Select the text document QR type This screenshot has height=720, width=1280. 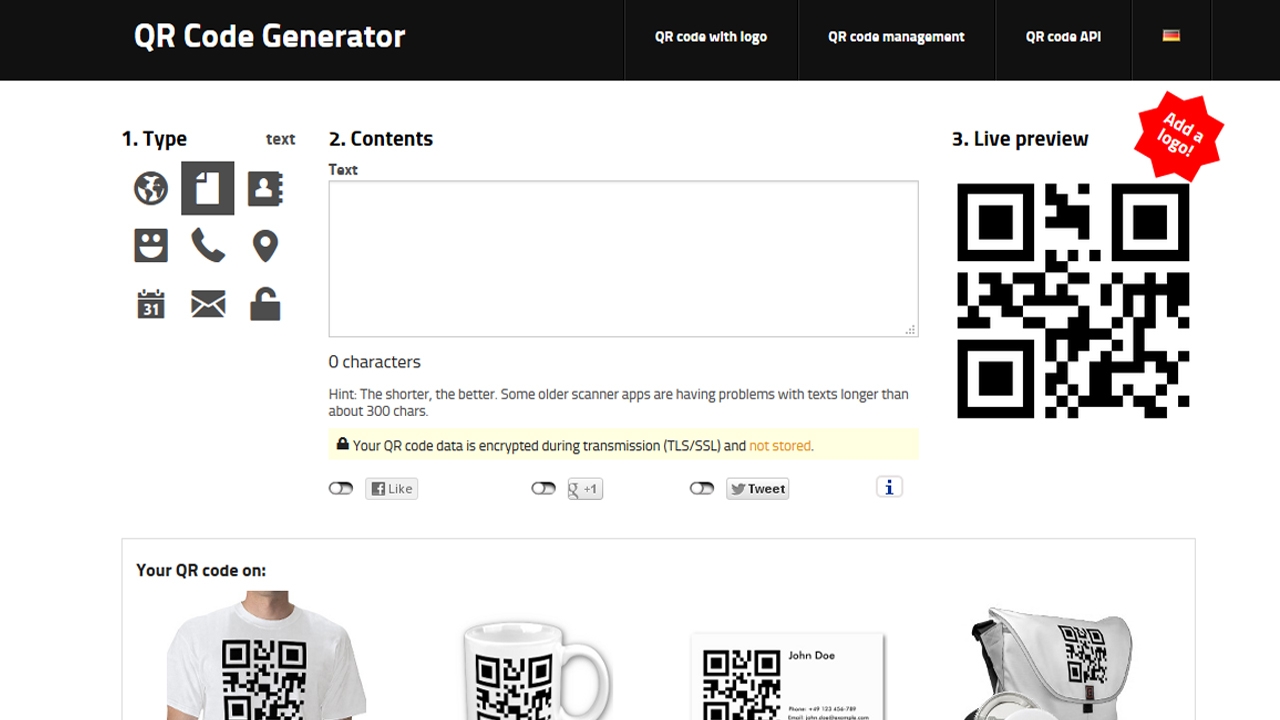[208, 188]
